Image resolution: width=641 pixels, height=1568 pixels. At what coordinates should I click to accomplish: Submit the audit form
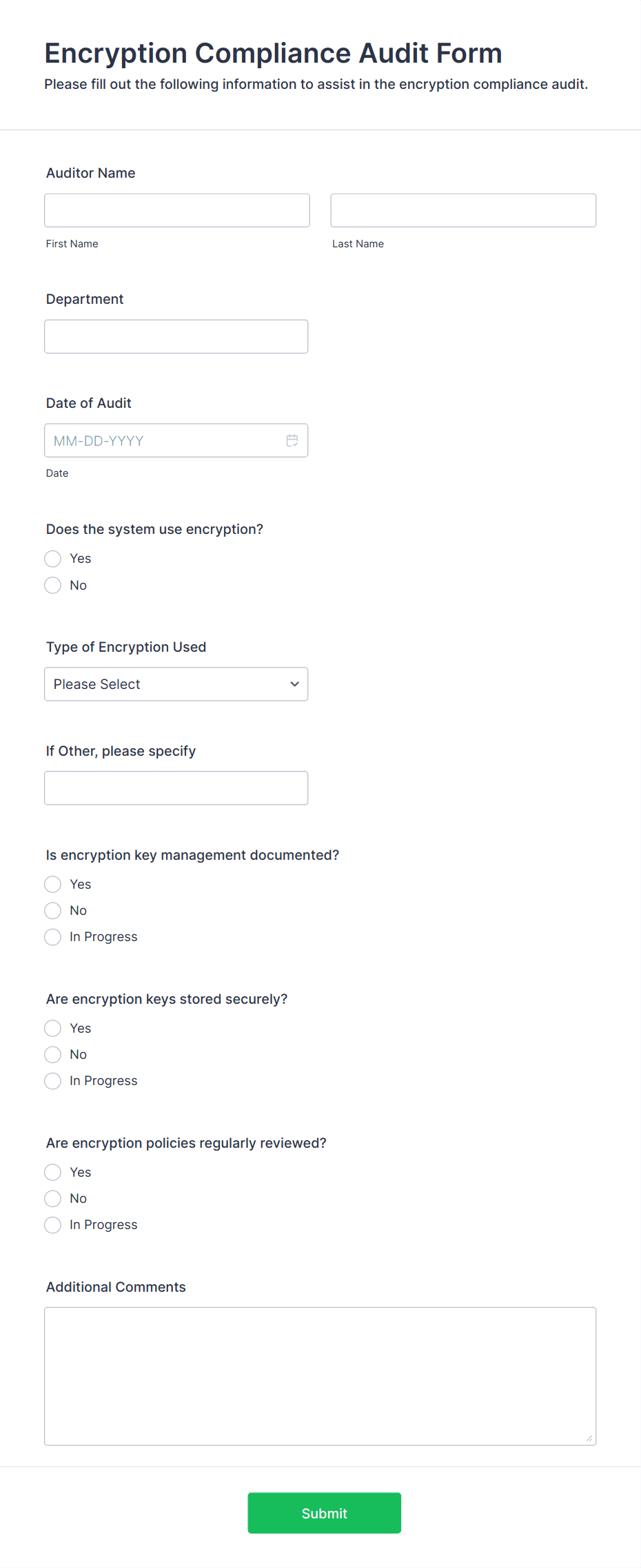pyautogui.click(x=325, y=1513)
